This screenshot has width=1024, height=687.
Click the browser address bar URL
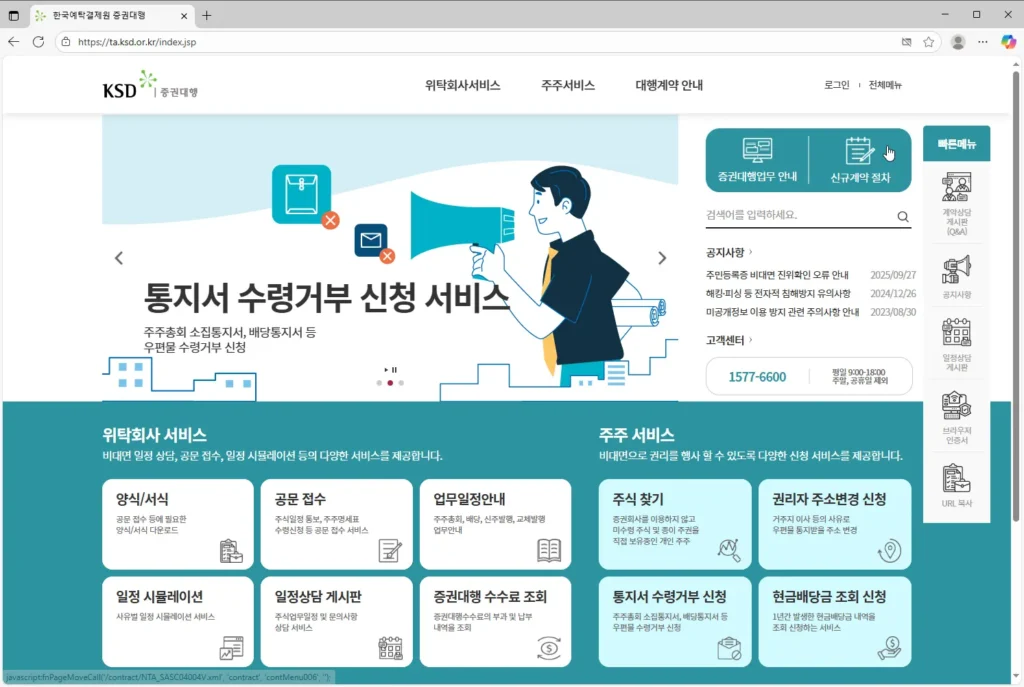point(136,42)
